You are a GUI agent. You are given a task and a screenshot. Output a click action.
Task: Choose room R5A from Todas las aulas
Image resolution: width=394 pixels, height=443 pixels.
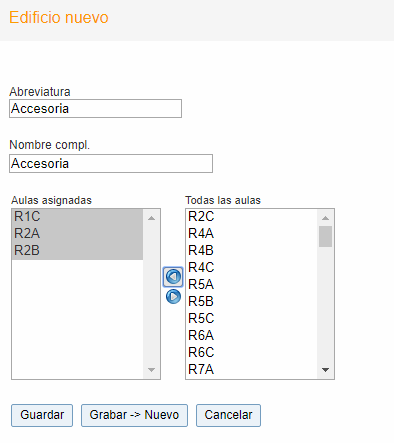252,285
